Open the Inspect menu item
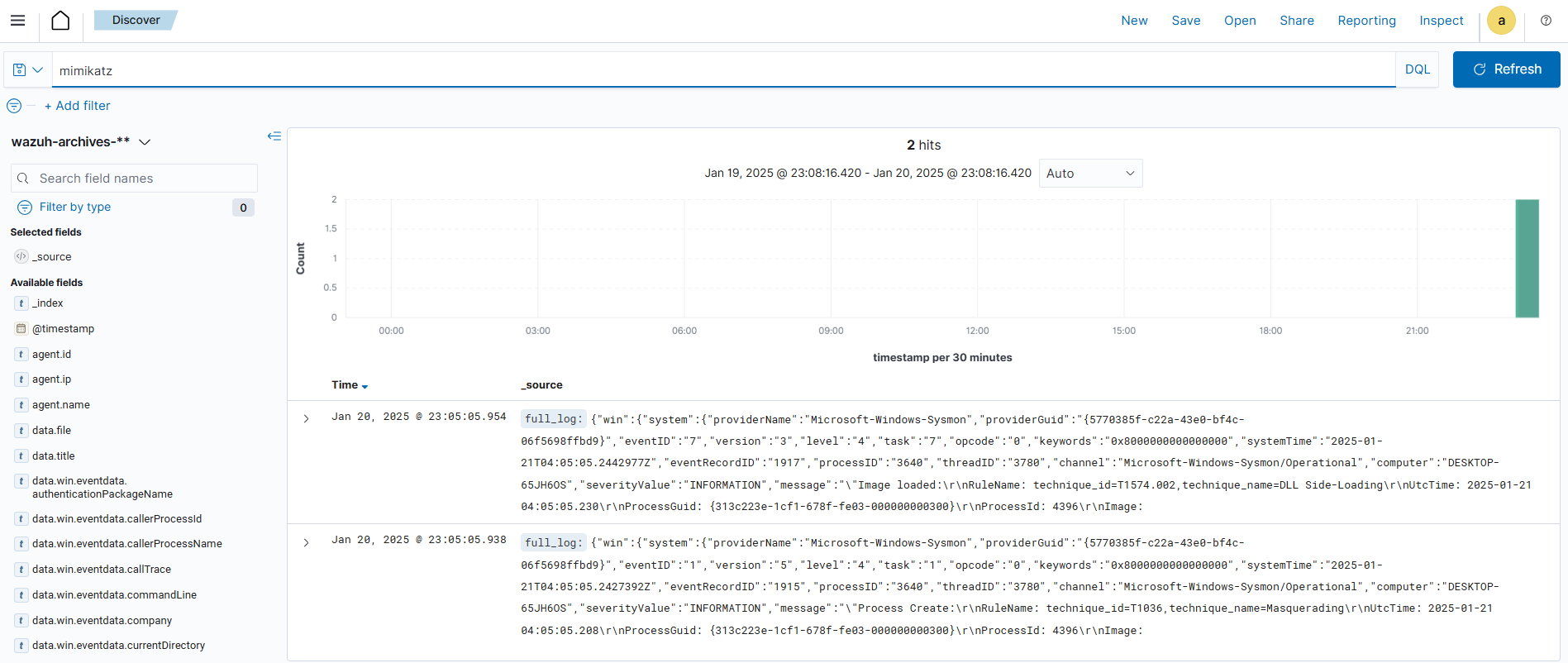1568x663 pixels. 1441,21
